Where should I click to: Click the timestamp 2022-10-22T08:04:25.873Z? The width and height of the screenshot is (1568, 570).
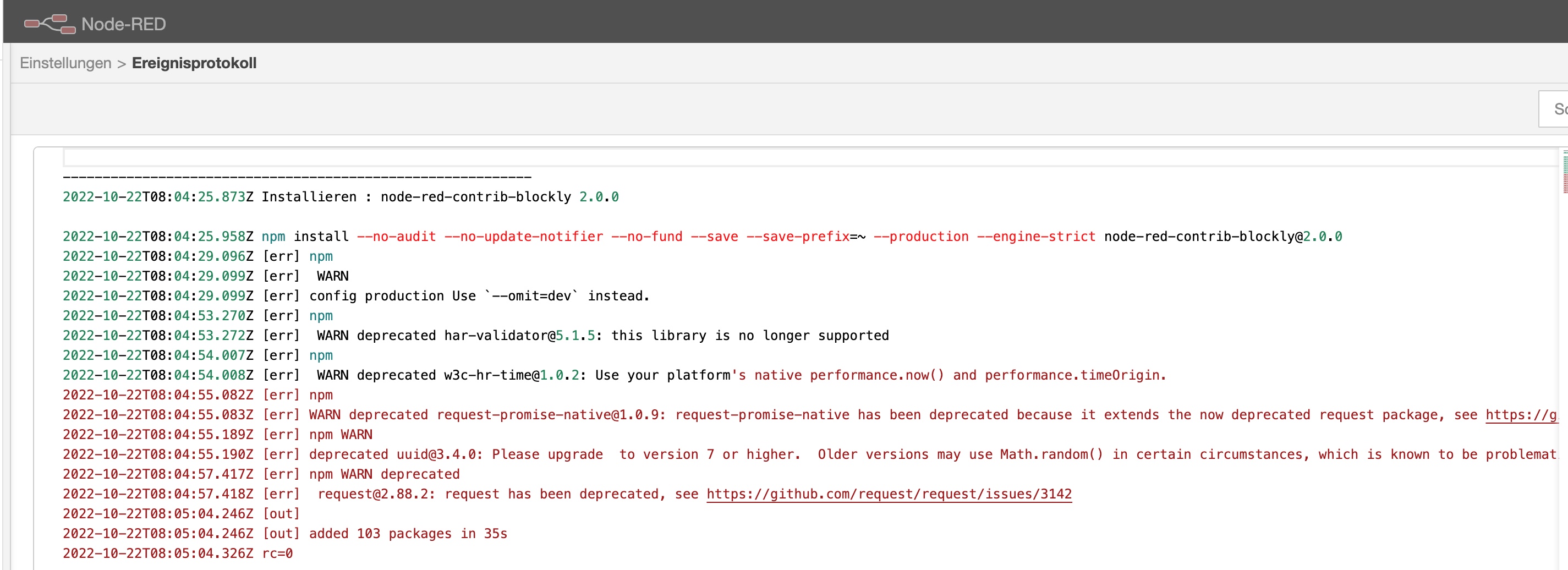click(158, 196)
